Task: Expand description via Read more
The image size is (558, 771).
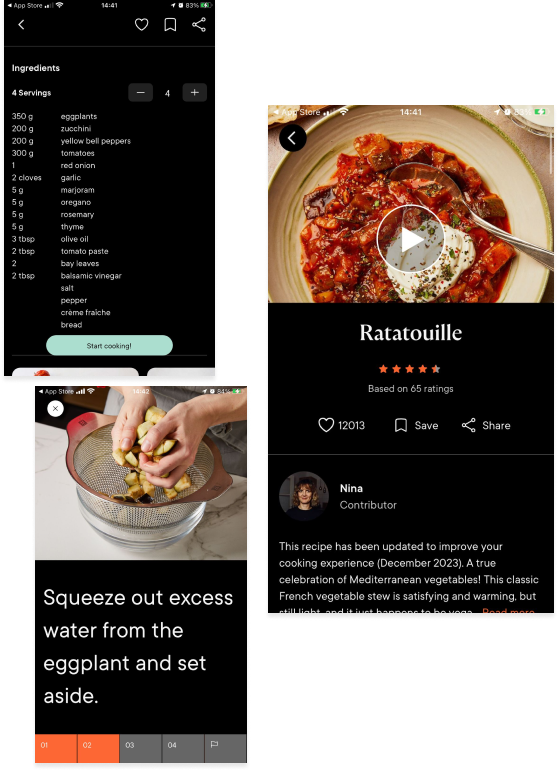Action: [x=508, y=611]
